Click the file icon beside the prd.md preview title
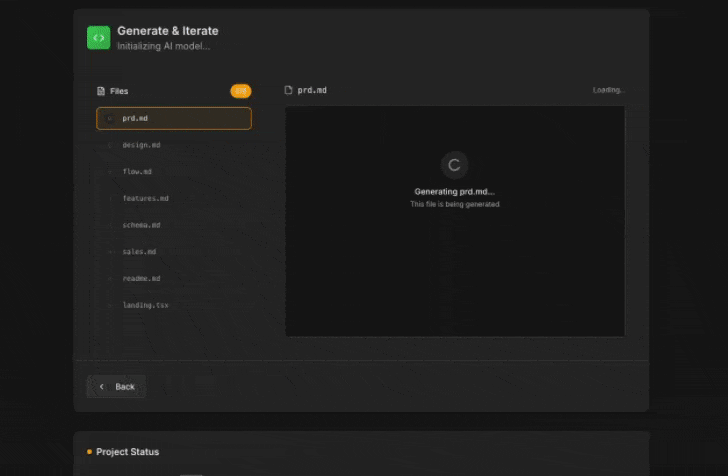Screen dimensions: 728x476 tap(289, 90)
